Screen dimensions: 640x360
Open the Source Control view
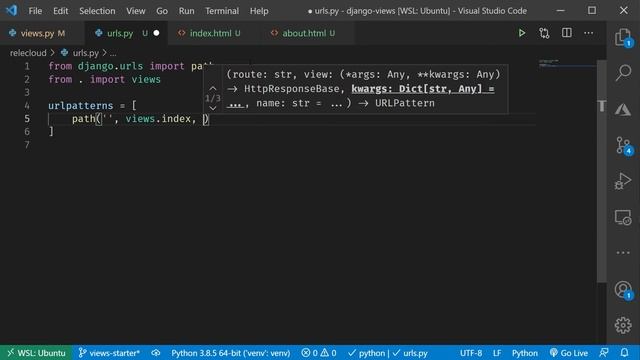point(623,145)
